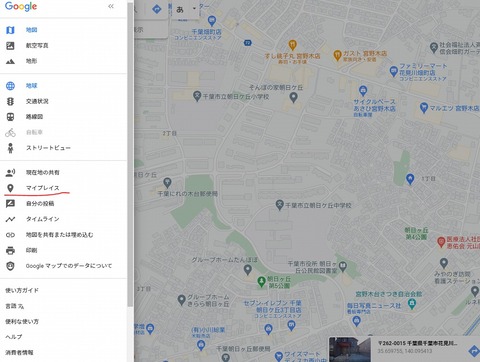Choose the 交通状況 menu label

(x=37, y=101)
